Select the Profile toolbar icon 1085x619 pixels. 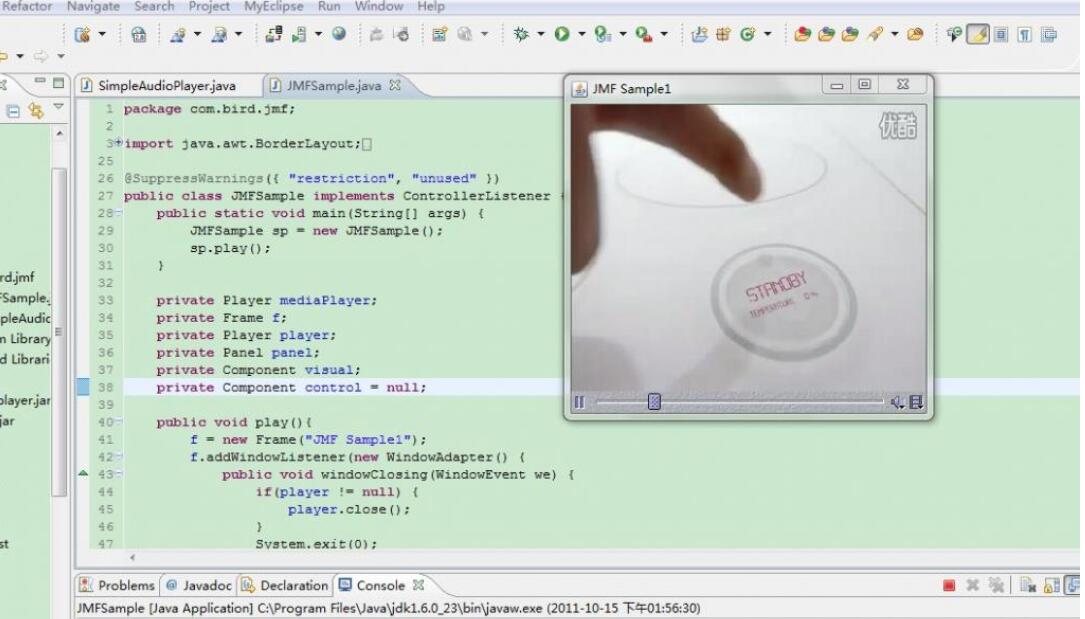(601, 33)
